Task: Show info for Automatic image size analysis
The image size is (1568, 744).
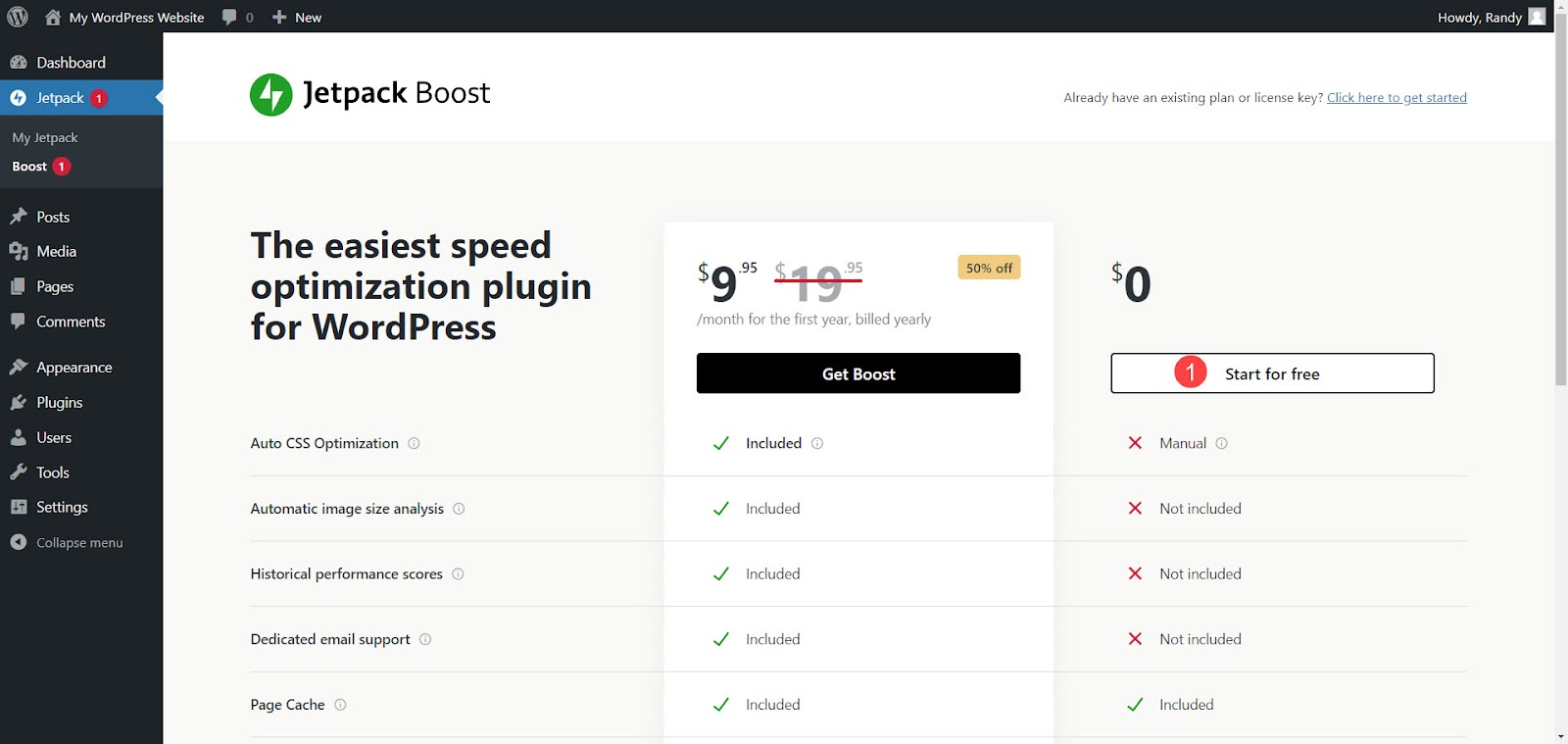Action: pos(459,509)
